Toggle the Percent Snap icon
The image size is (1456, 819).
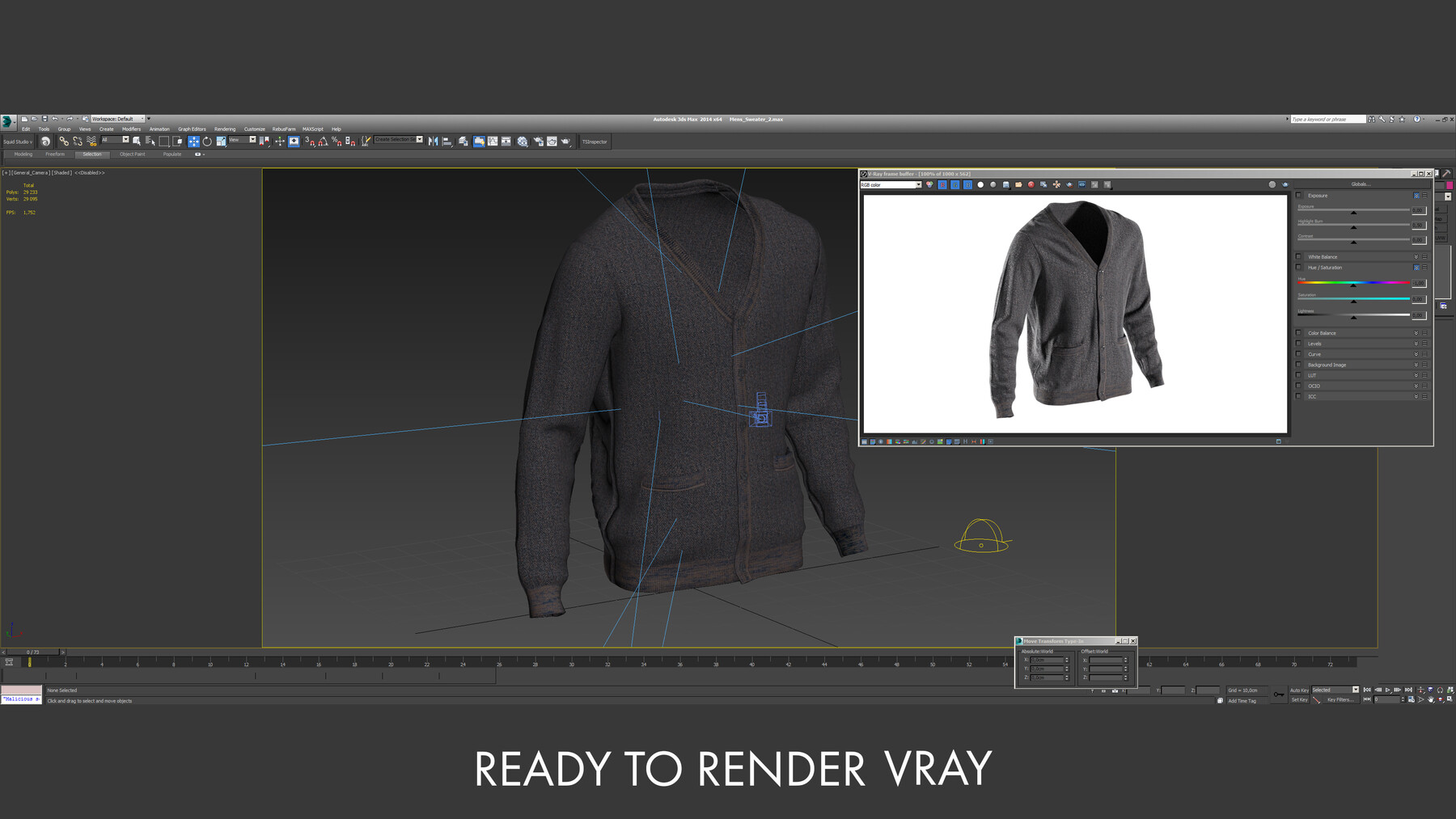click(x=336, y=141)
